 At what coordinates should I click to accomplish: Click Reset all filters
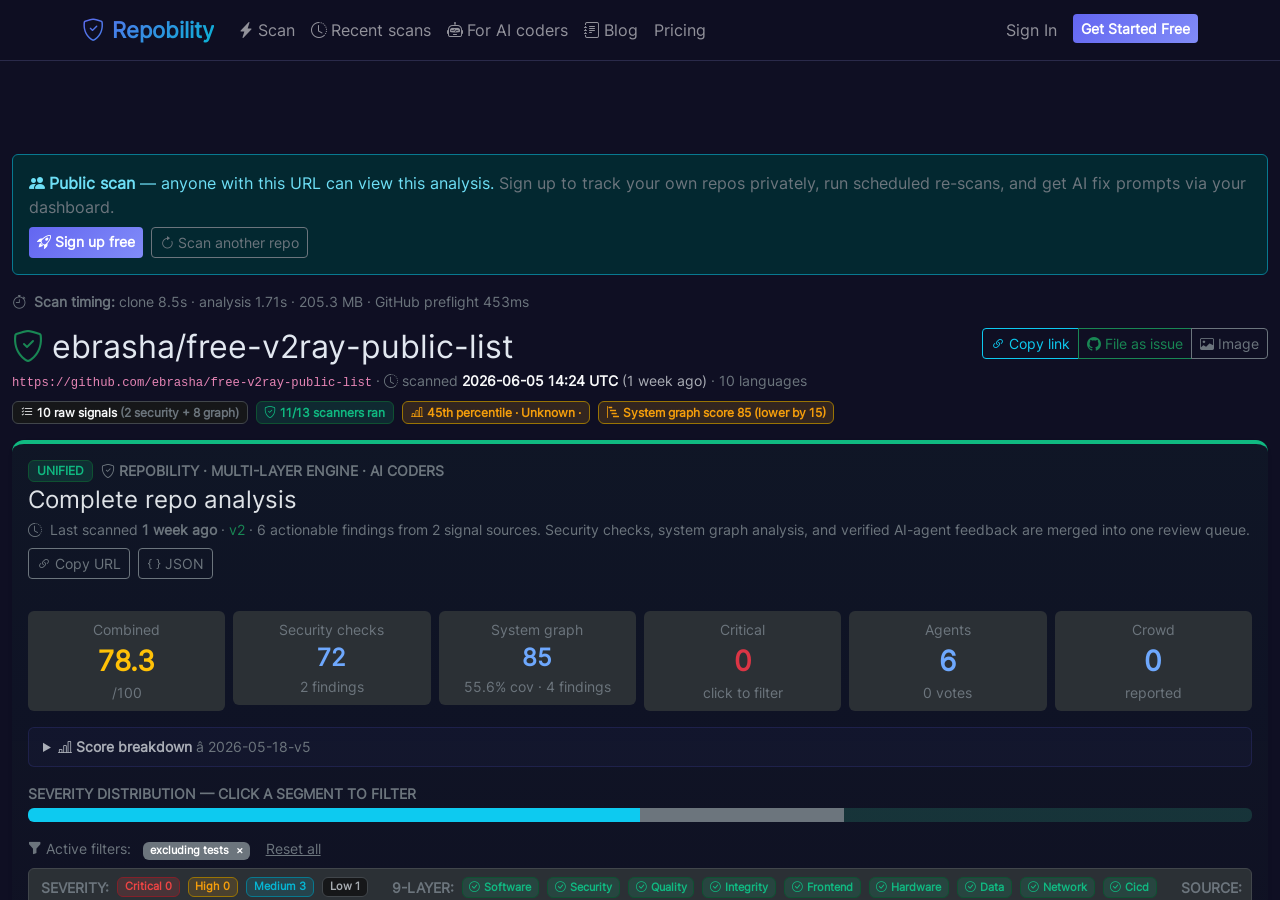[293, 849]
